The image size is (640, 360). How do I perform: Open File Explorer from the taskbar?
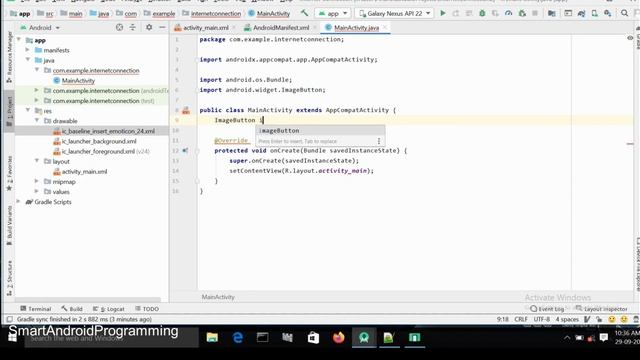tap(212, 338)
